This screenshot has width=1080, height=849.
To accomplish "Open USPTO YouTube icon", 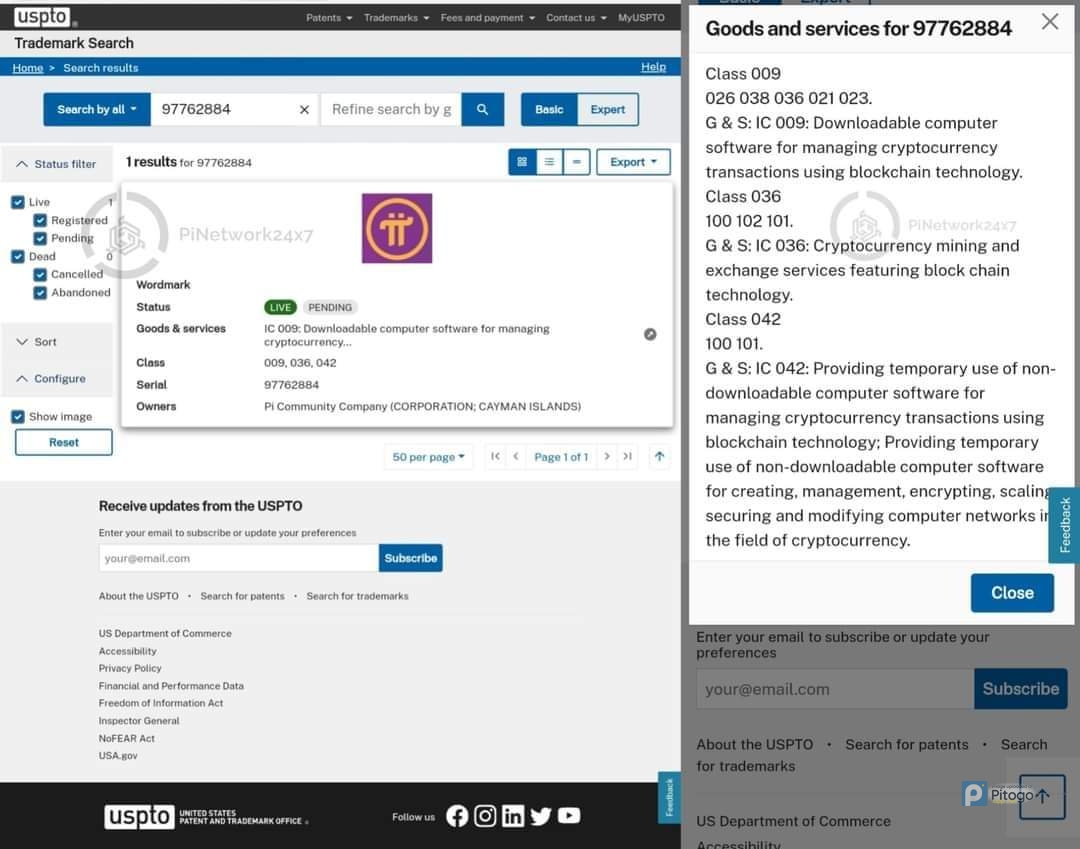I will tap(569, 816).
